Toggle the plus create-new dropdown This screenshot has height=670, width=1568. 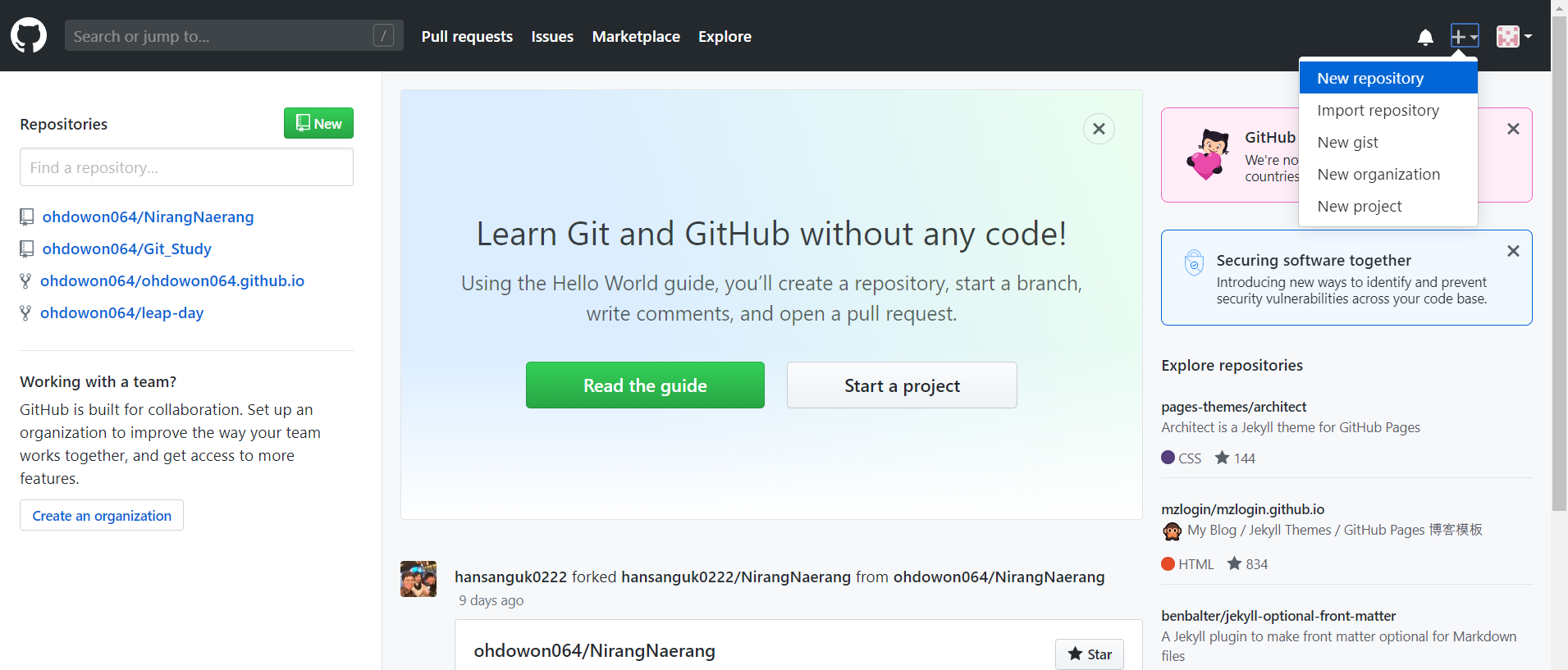(1465, 36)
